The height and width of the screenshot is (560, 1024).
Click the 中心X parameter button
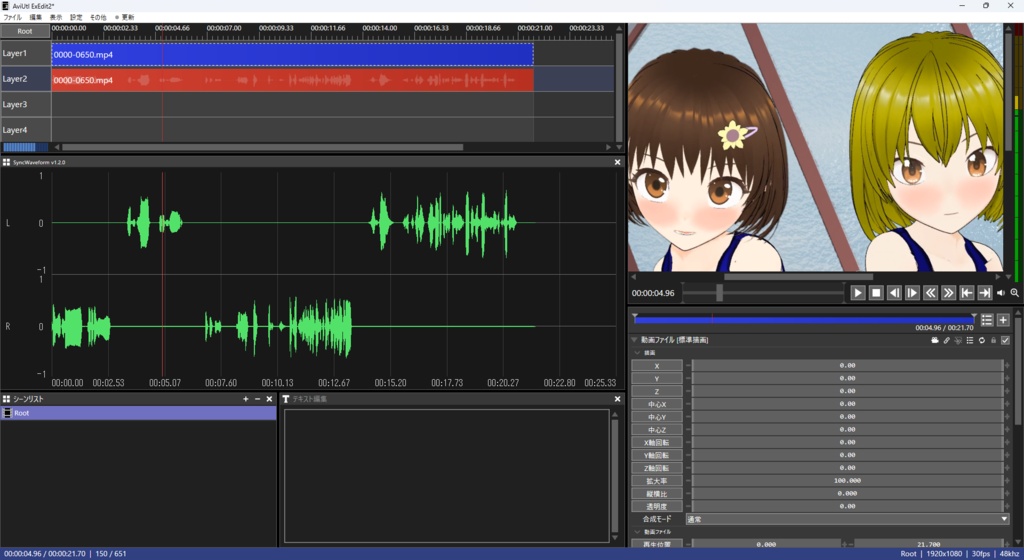click(x=656, y=404)
